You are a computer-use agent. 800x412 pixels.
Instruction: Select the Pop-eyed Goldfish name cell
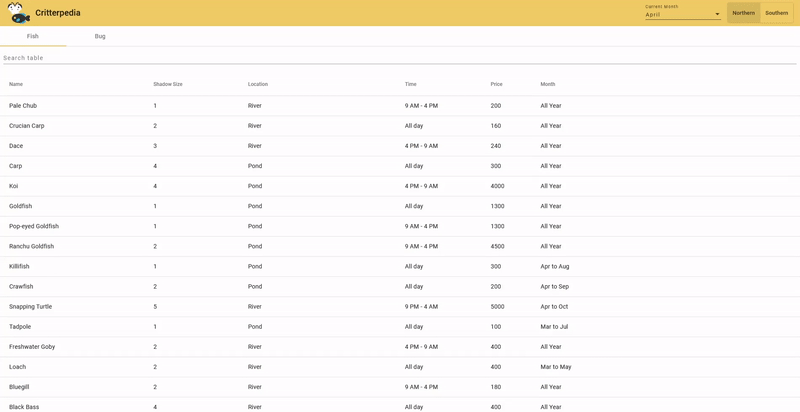tap(34, 226)
